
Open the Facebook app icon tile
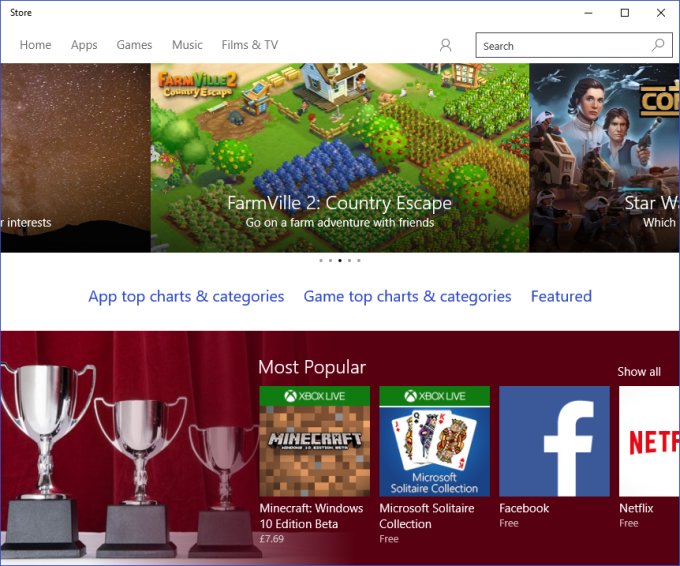[x=554, y=441]
